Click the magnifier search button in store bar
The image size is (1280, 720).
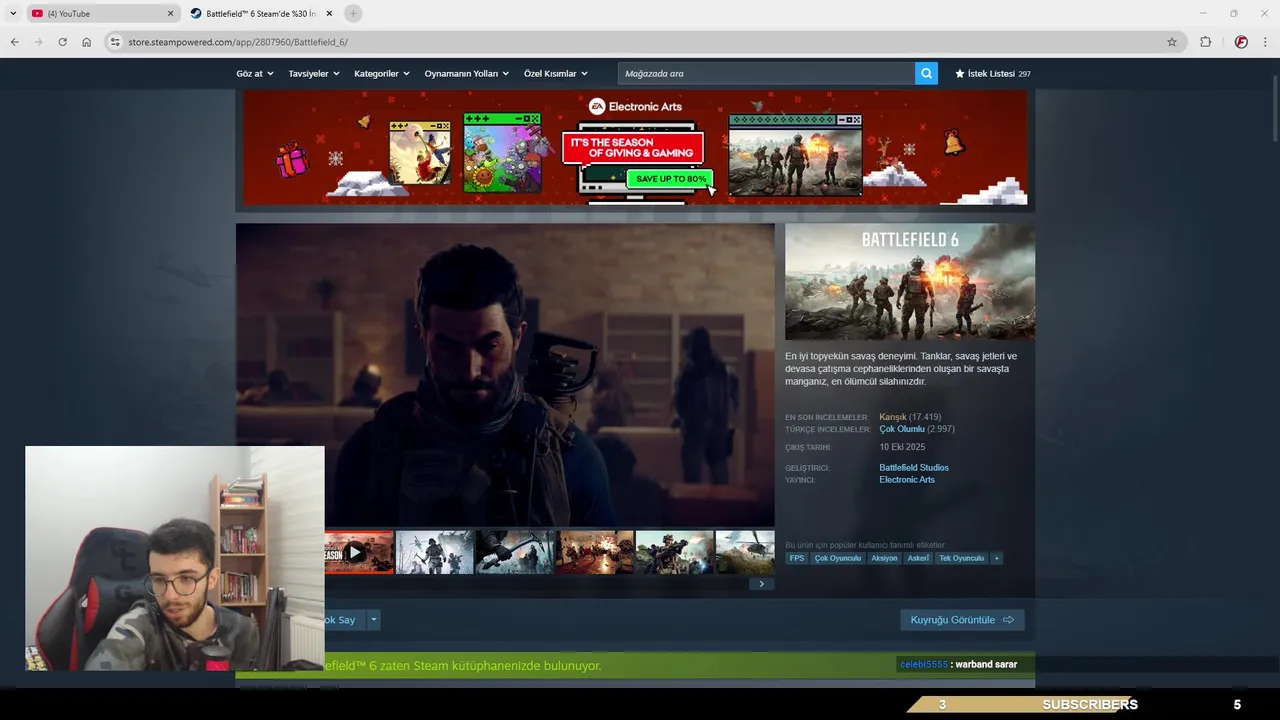tap(926, 73)
